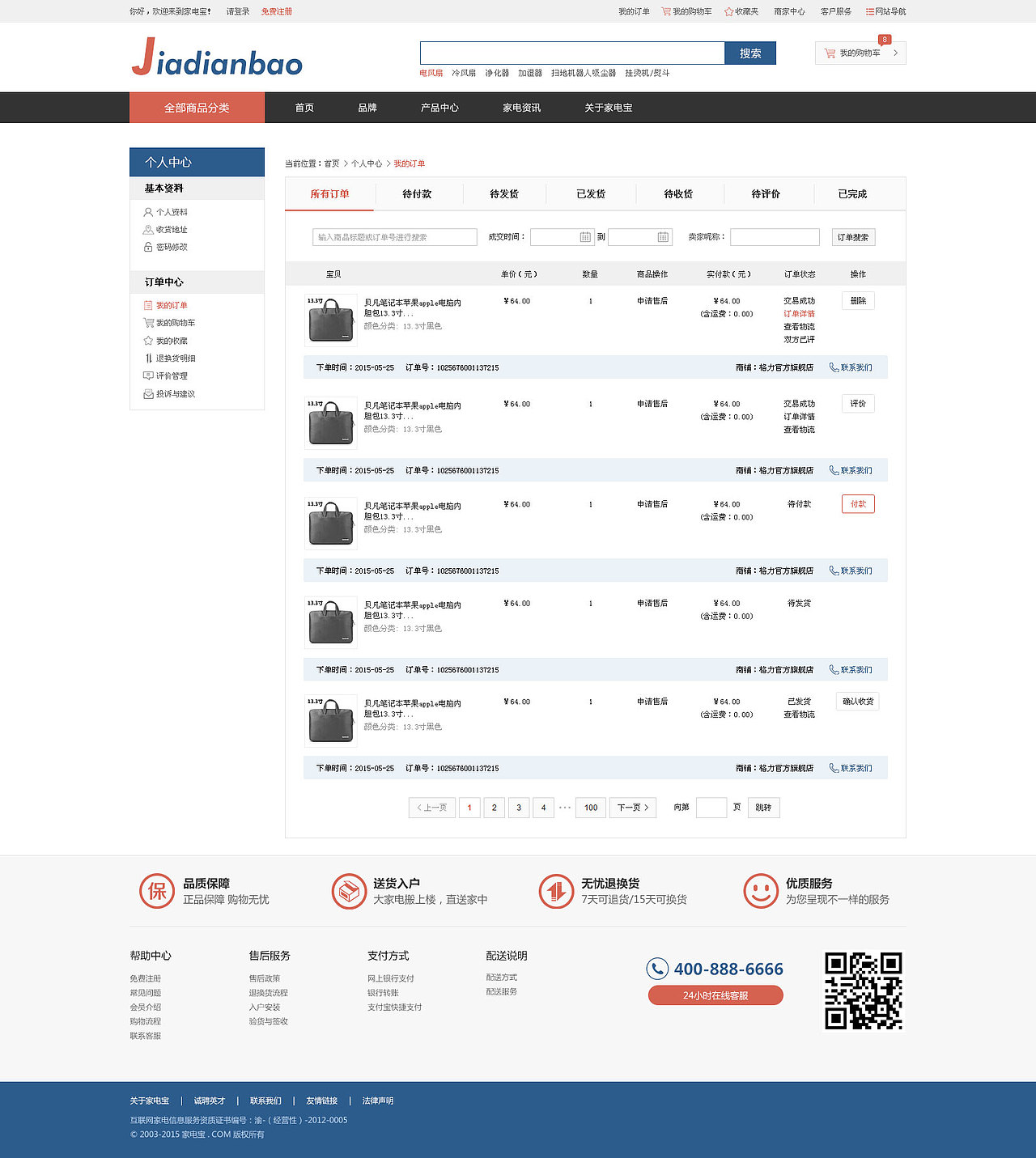Click the star icon beside 收藏夹

(x=728, y=11)
